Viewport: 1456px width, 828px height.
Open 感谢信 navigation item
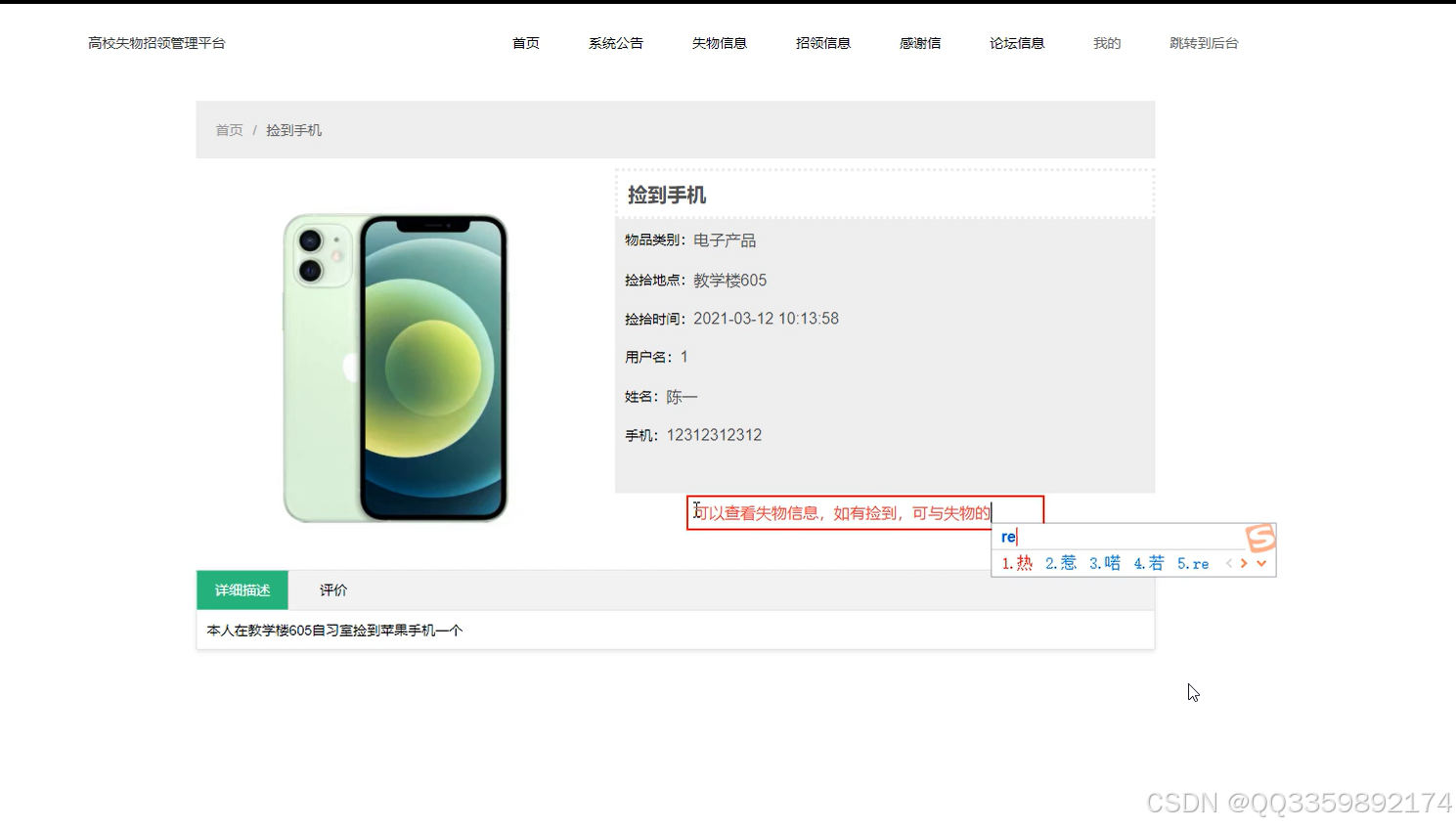(x=920, y=43)
